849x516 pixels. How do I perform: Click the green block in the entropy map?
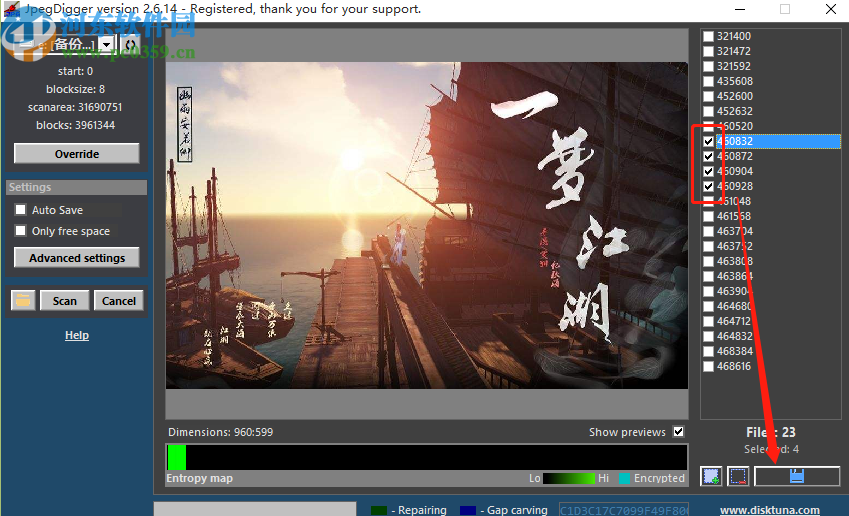(177, 458)
